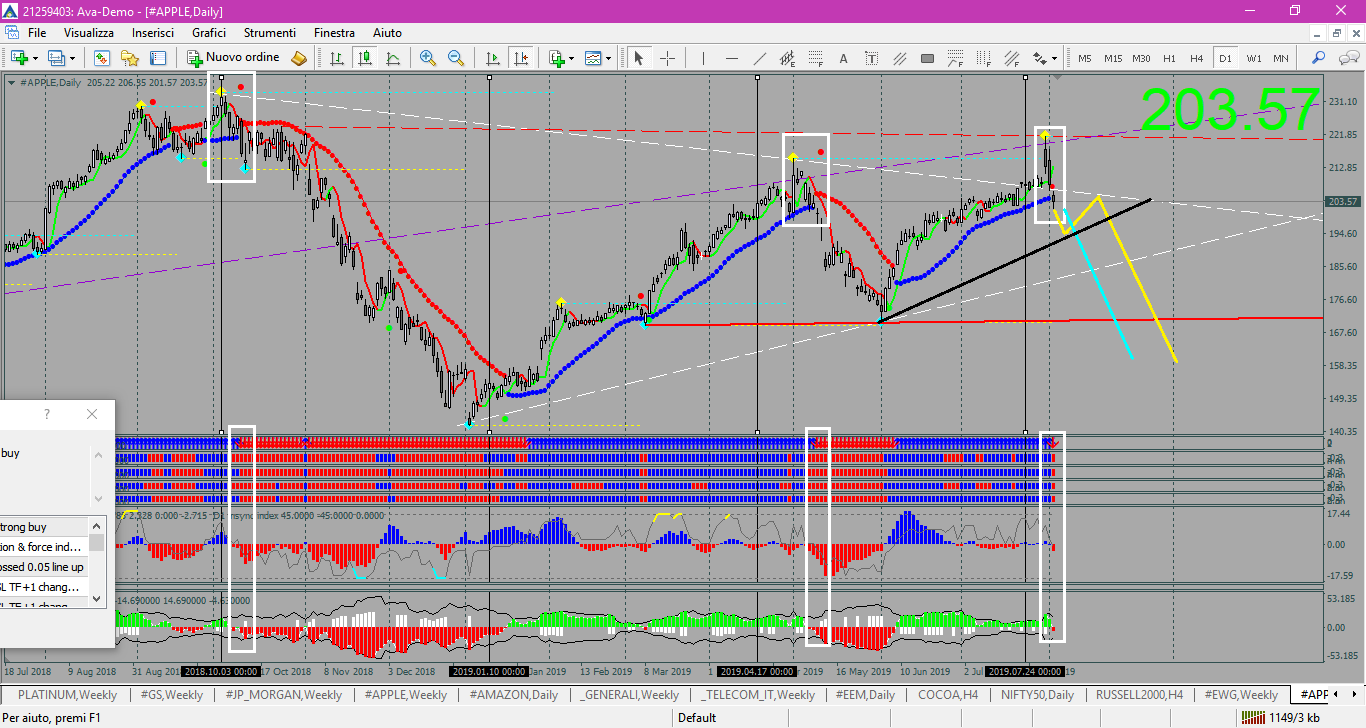Open the File menu

[x=37, y=33]
